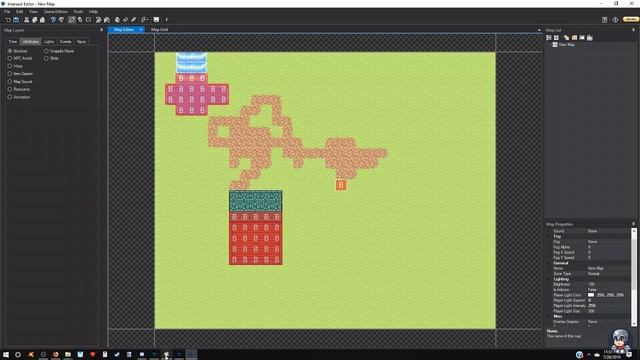This screenshot has width=640, height=360.
Task: Collapse the Fog property category
Action: click(549, 236)
